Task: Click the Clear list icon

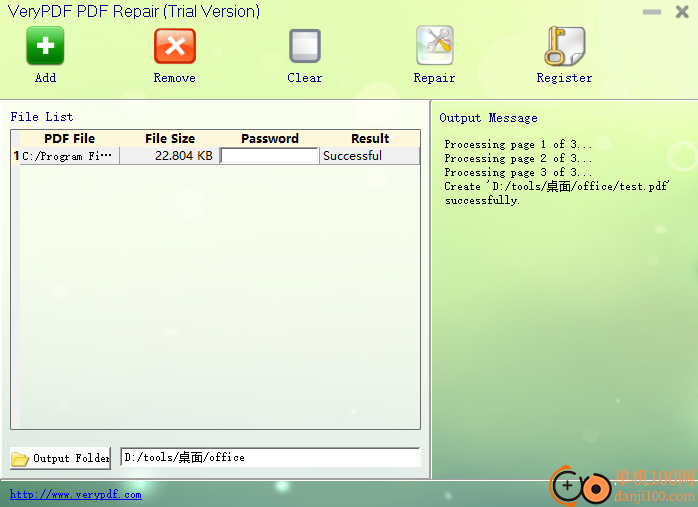Action: (x=305, y=46)
